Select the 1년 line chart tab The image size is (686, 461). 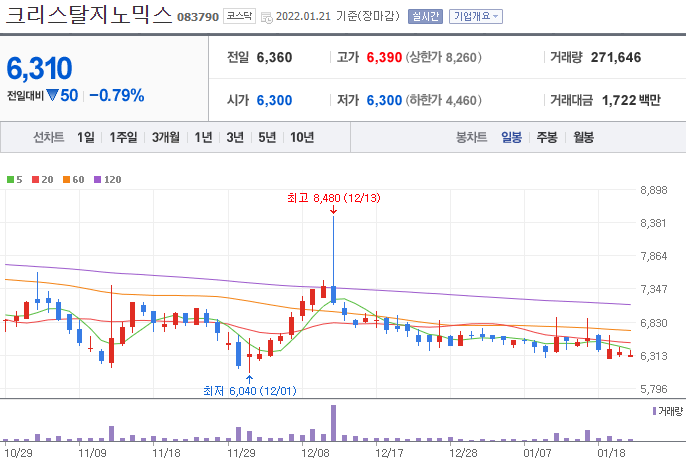pos(203,137)
